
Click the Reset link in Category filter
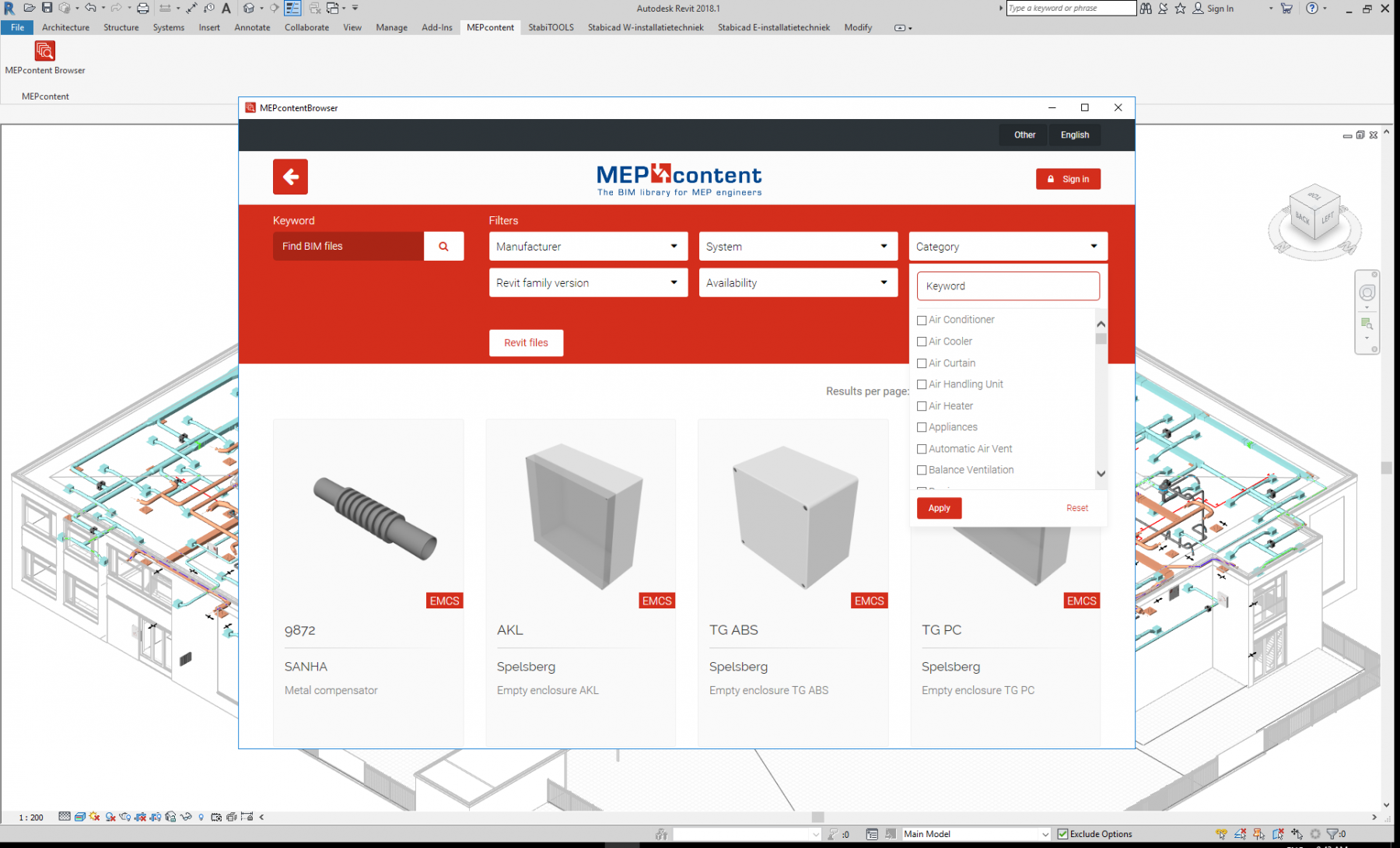click(1077, 508)
